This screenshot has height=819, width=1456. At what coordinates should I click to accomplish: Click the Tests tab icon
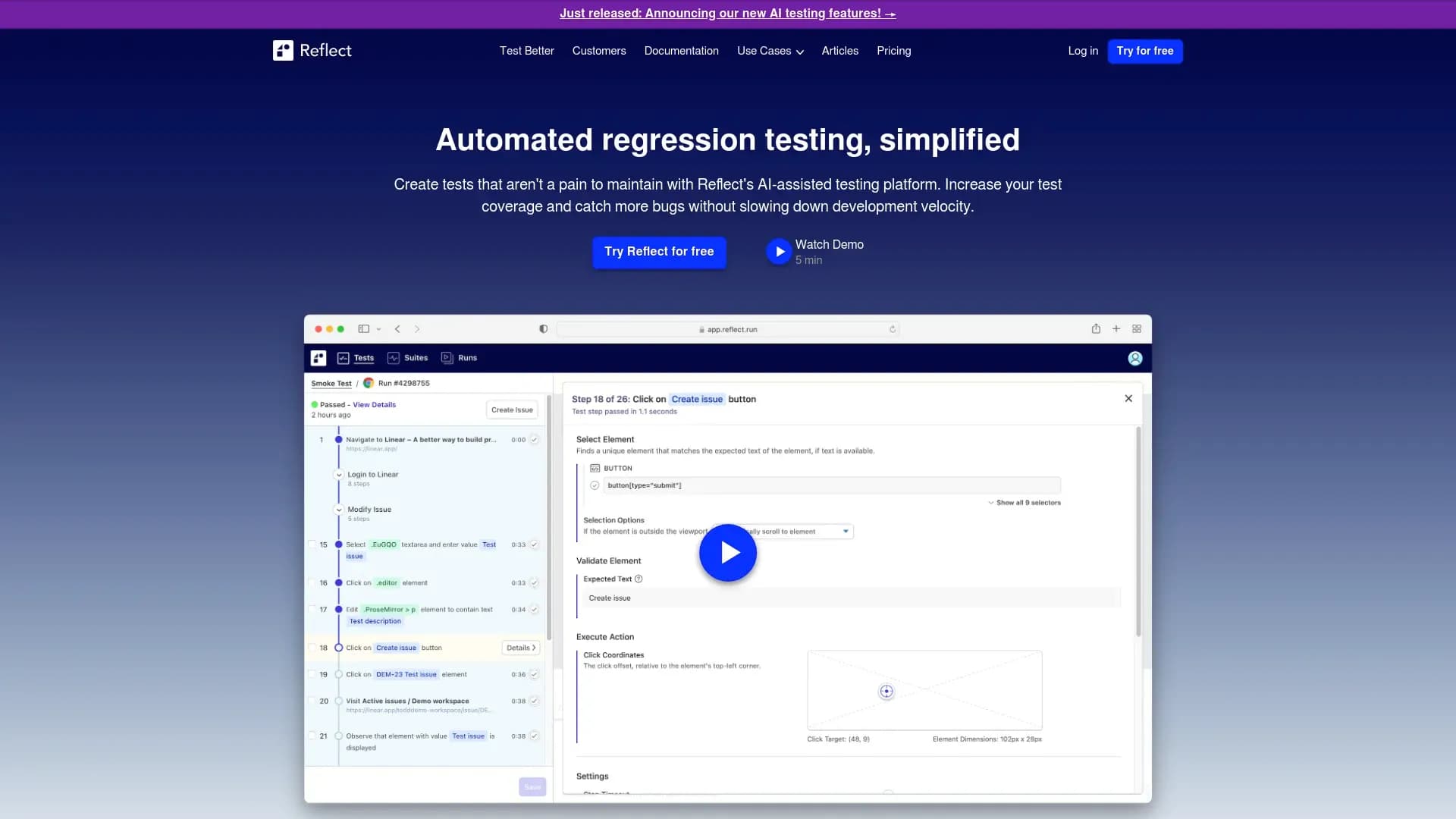coord(344,358)
